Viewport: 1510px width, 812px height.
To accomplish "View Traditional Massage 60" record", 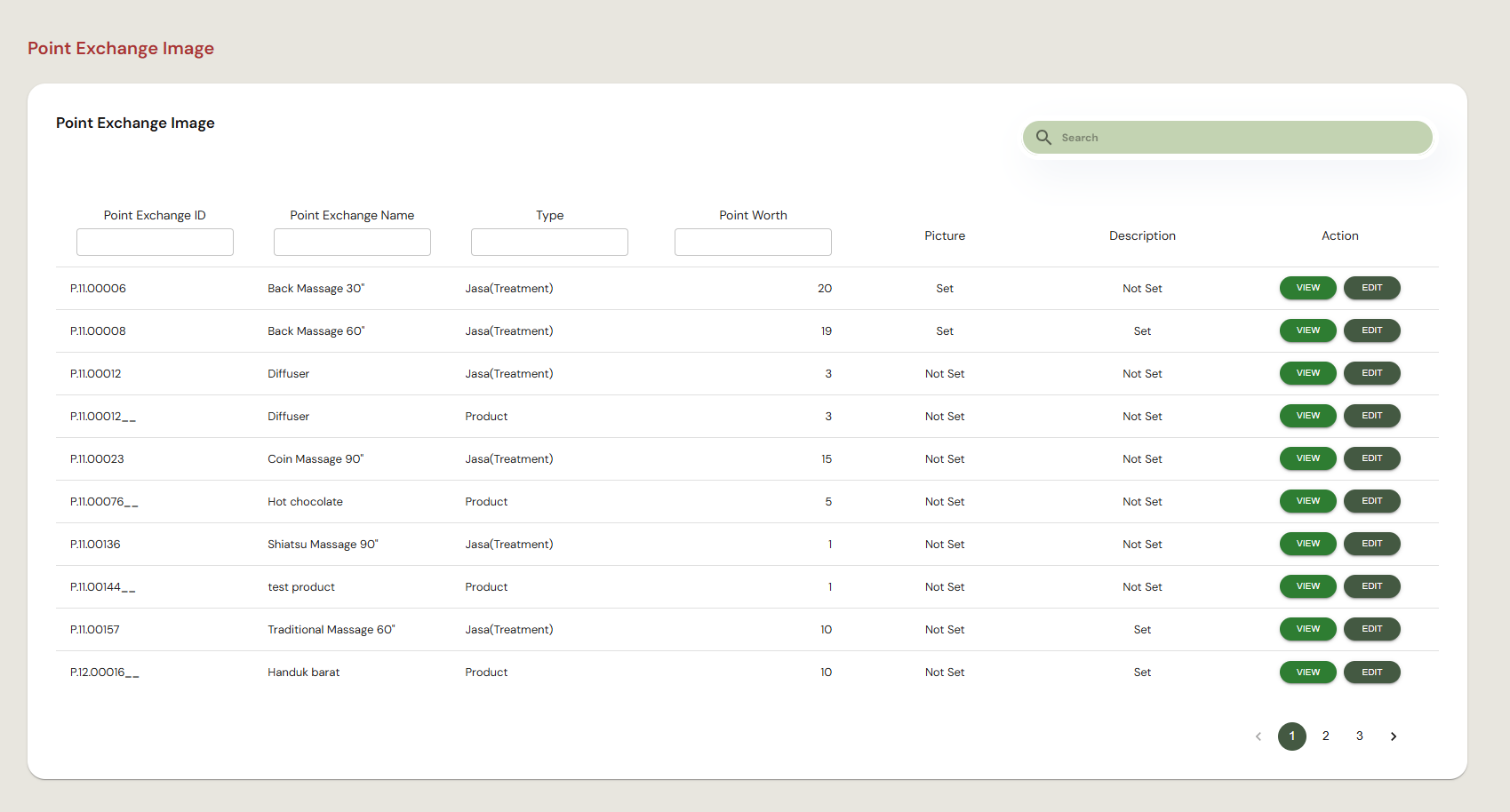I will tap(1308, 629).
